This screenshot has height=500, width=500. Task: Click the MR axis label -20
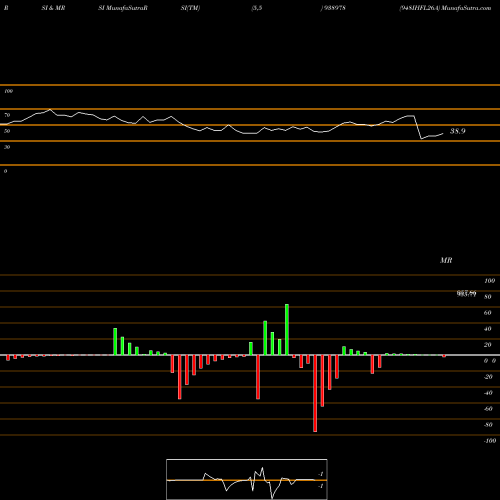coord(488,377)
